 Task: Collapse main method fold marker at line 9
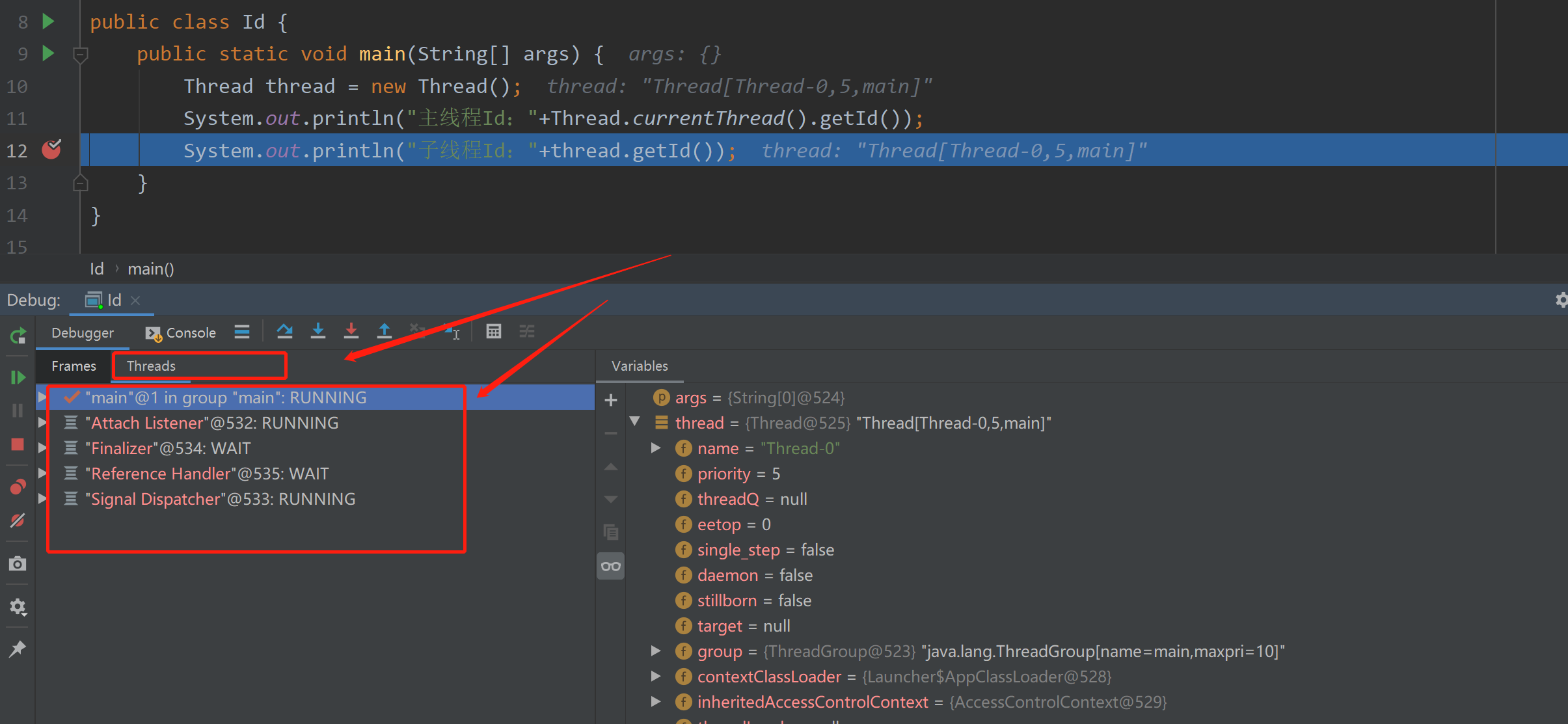(81, 55)
